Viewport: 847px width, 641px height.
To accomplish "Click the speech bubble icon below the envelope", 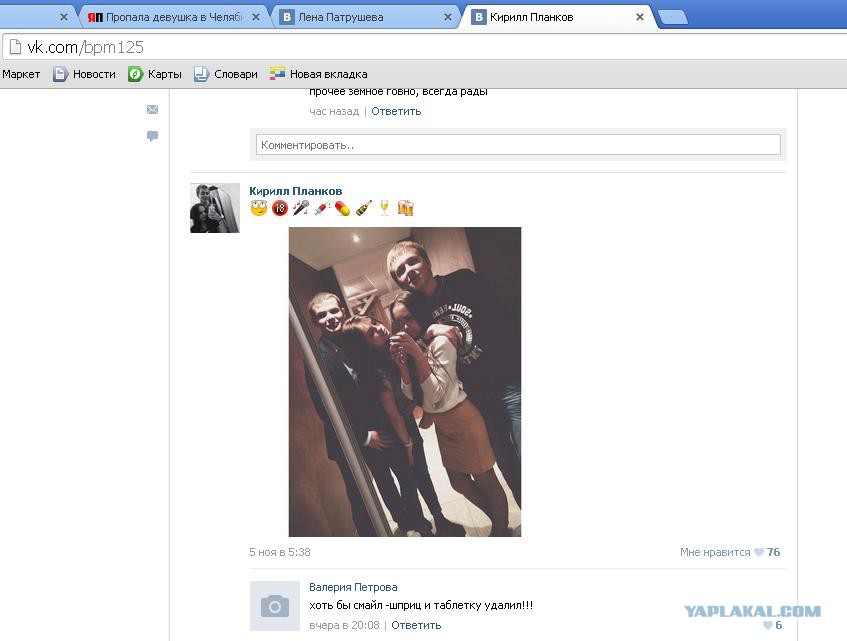I will pos(152,136).
